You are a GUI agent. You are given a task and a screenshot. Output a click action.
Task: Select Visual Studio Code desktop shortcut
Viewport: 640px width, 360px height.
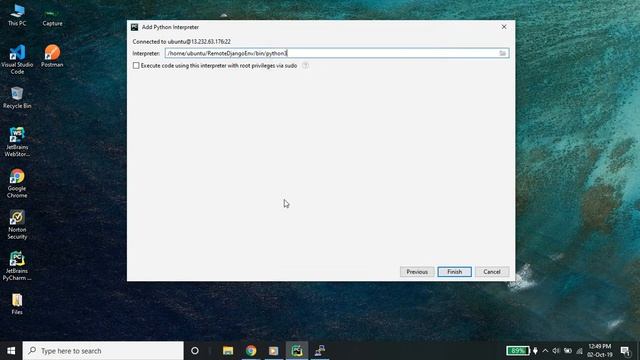(x=17, y=60)
